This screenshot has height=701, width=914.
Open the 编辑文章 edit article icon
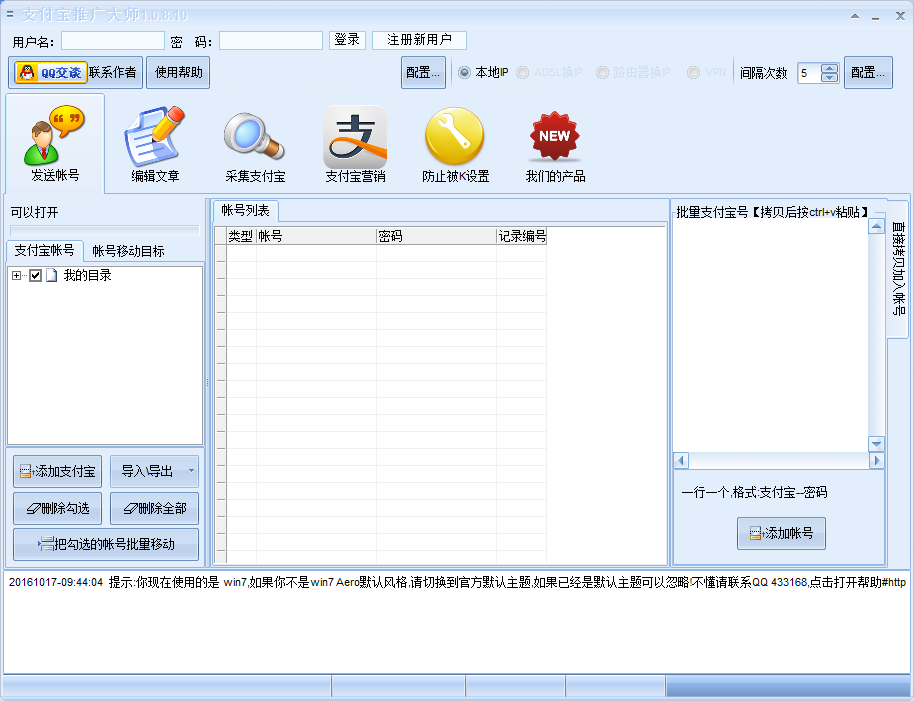click(x=154, y=143)
